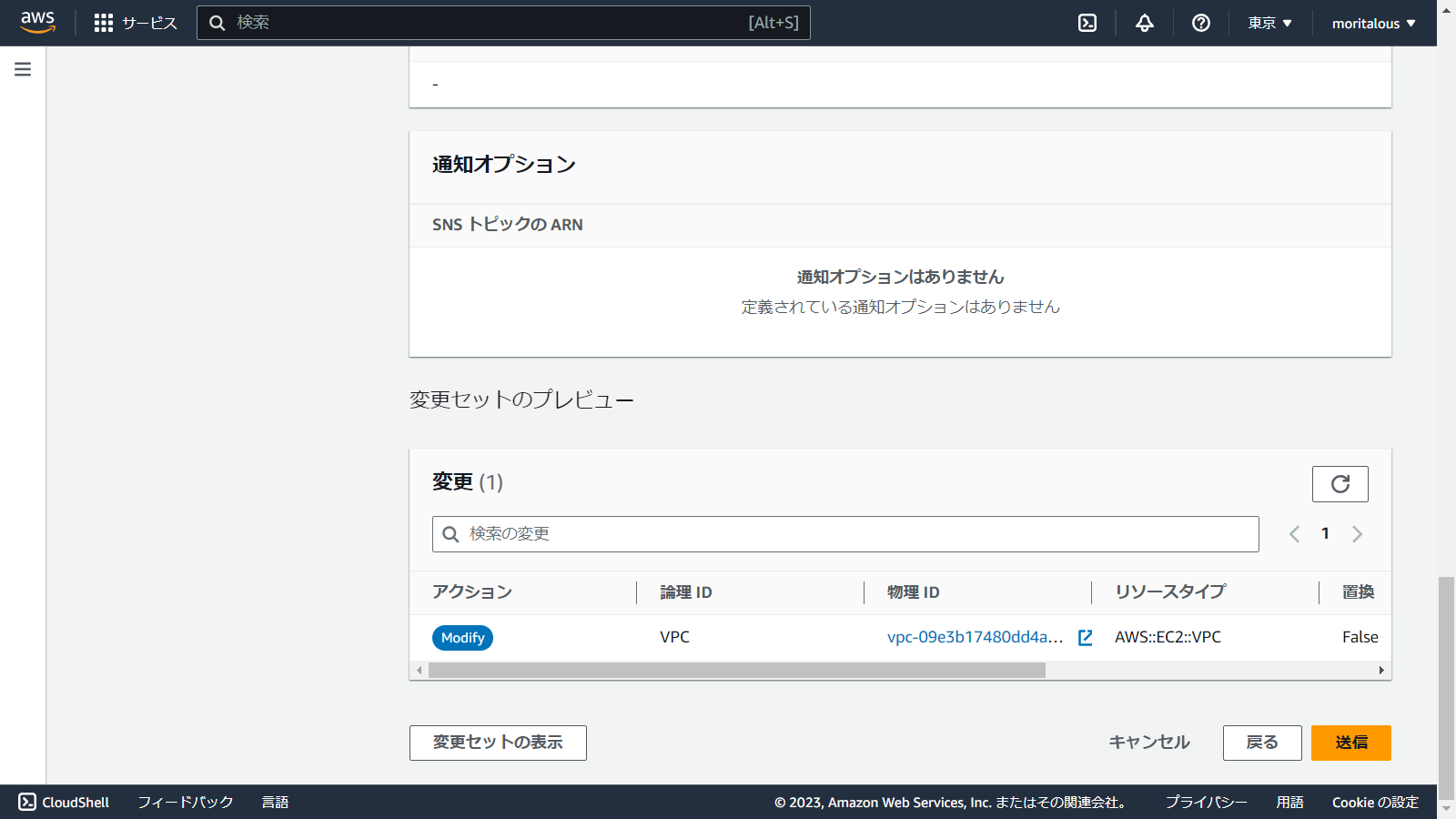1456x819 pixels.
Task: Launch CloudShell from the top navigation bar
Action: pyautogui.click(x=1087, y=23)
